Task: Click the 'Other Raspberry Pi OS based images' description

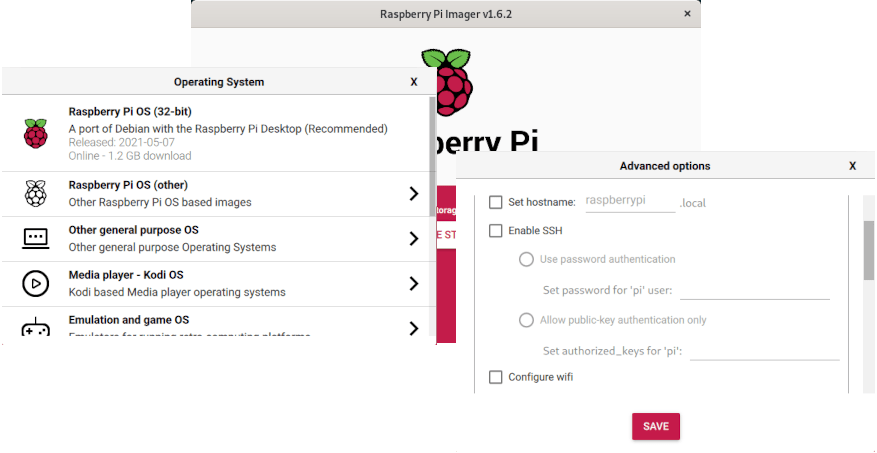Action: tap(160, 202)
